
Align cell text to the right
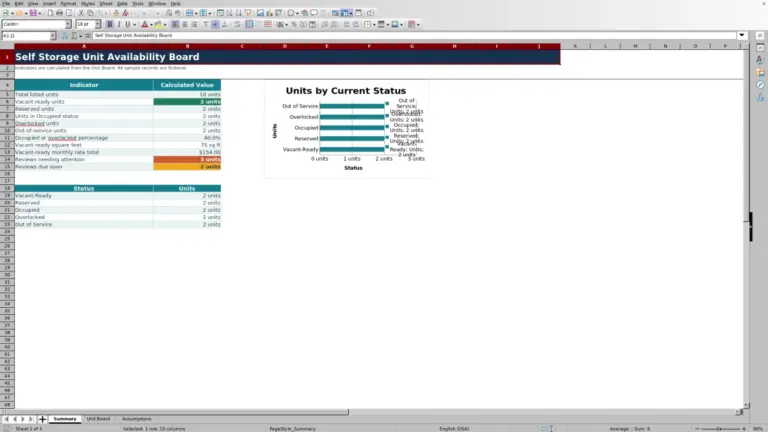coord(194,24)
